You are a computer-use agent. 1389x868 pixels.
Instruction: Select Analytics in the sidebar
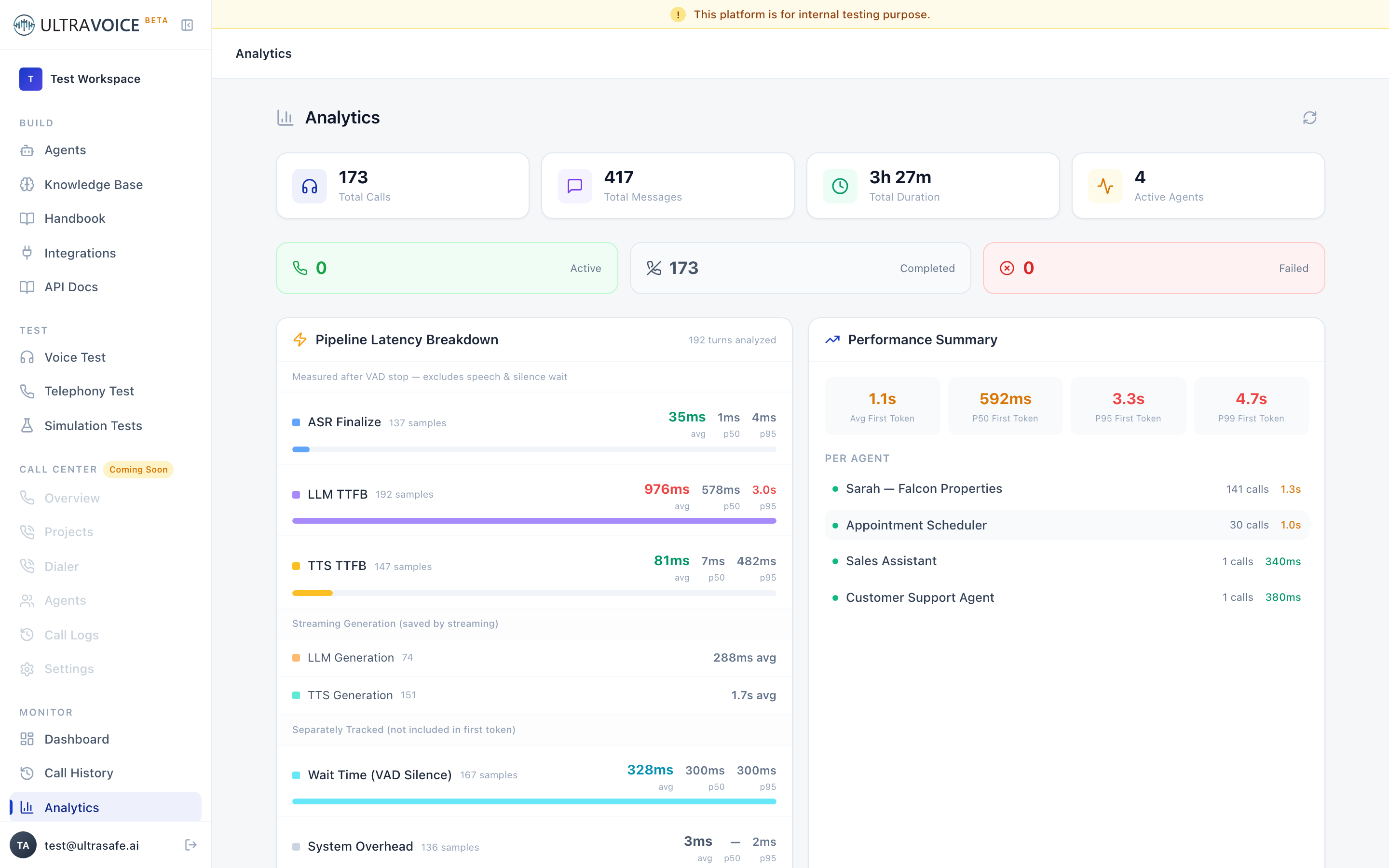[x=106, y=807]
